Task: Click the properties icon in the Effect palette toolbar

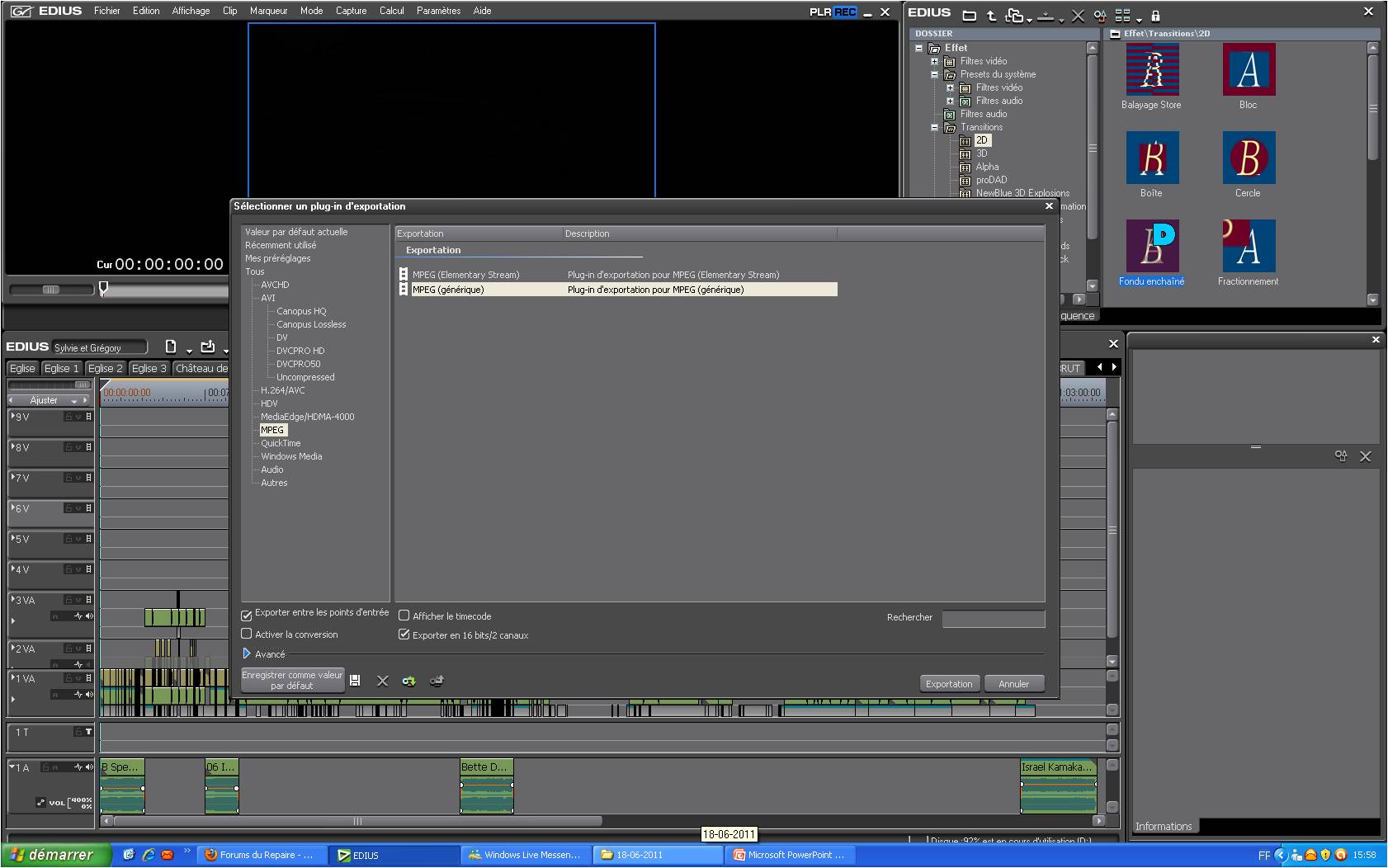Action: (1099, 15)
